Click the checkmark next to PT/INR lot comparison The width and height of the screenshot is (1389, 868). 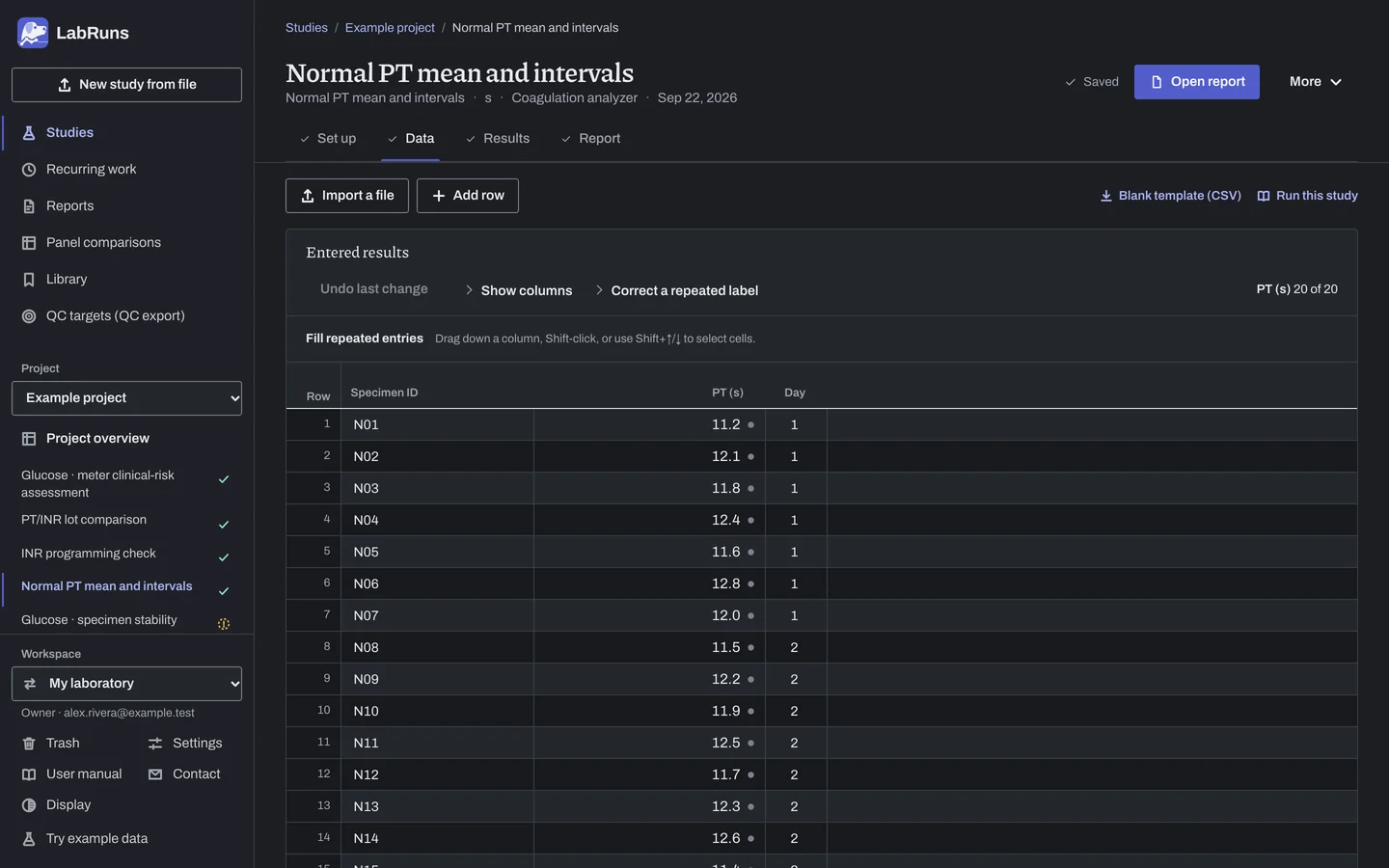tap(224, 525)
